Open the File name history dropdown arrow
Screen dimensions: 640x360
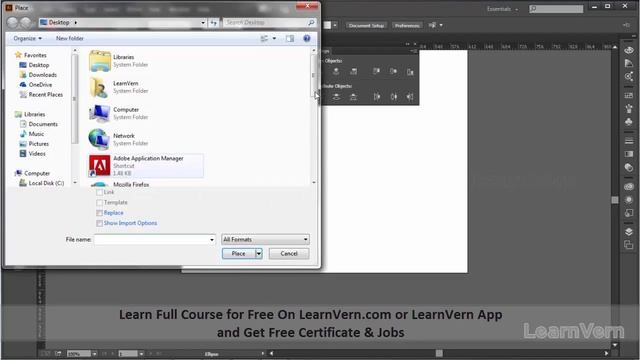[211, 240]
